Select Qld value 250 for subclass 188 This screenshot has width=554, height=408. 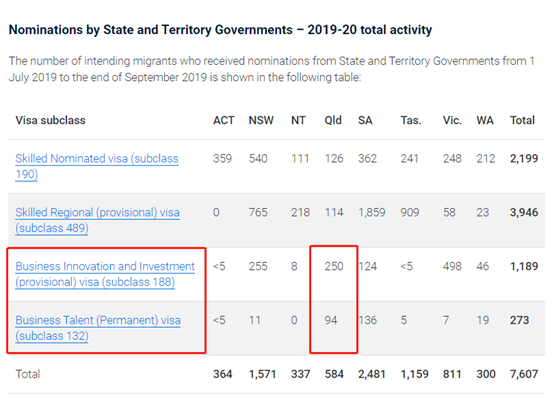pyautogui.click(x=334, y=266)
